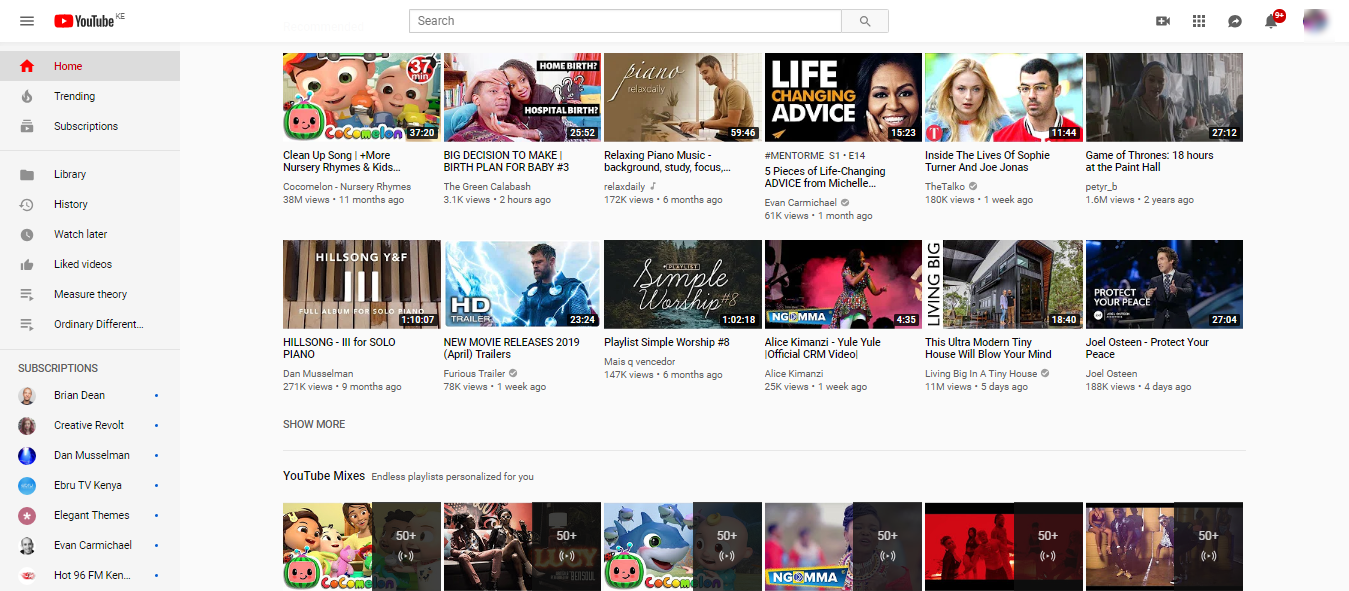Open History from the sidebar

click(x=90, y=204)
